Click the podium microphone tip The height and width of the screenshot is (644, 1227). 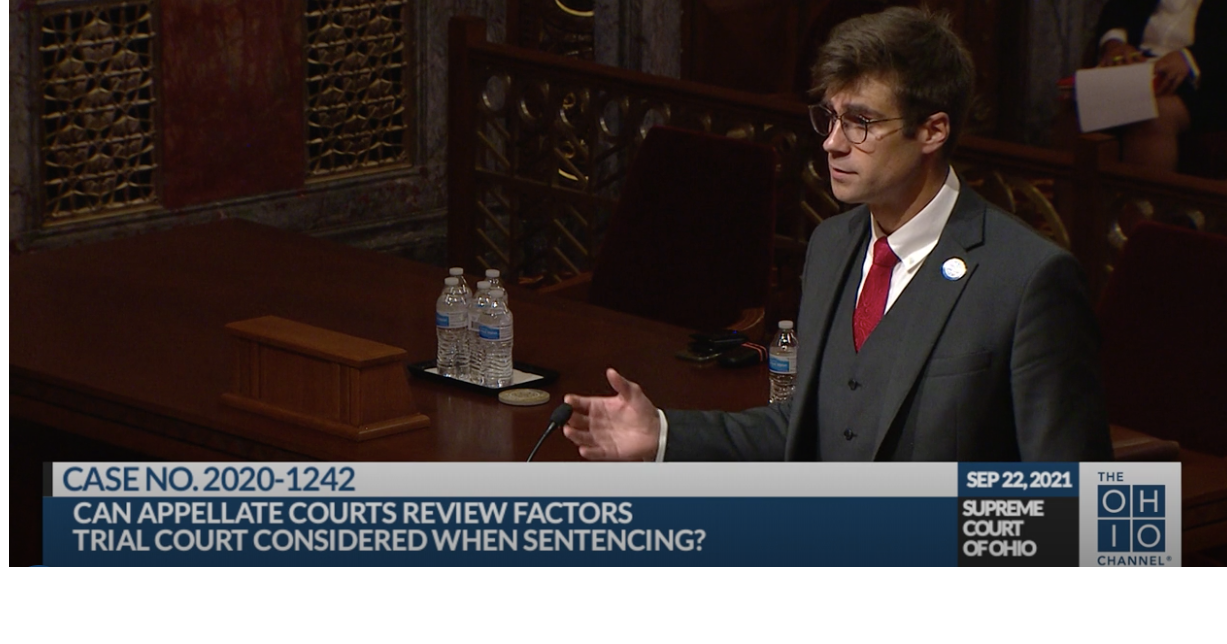pyautogui.click(x=561, y=414)
